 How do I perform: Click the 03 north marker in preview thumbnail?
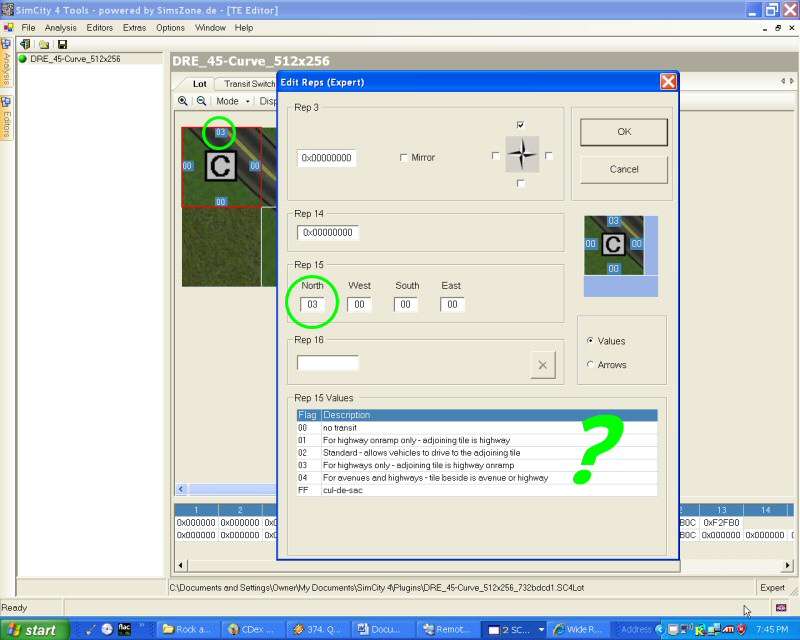[x=613, y=220]
